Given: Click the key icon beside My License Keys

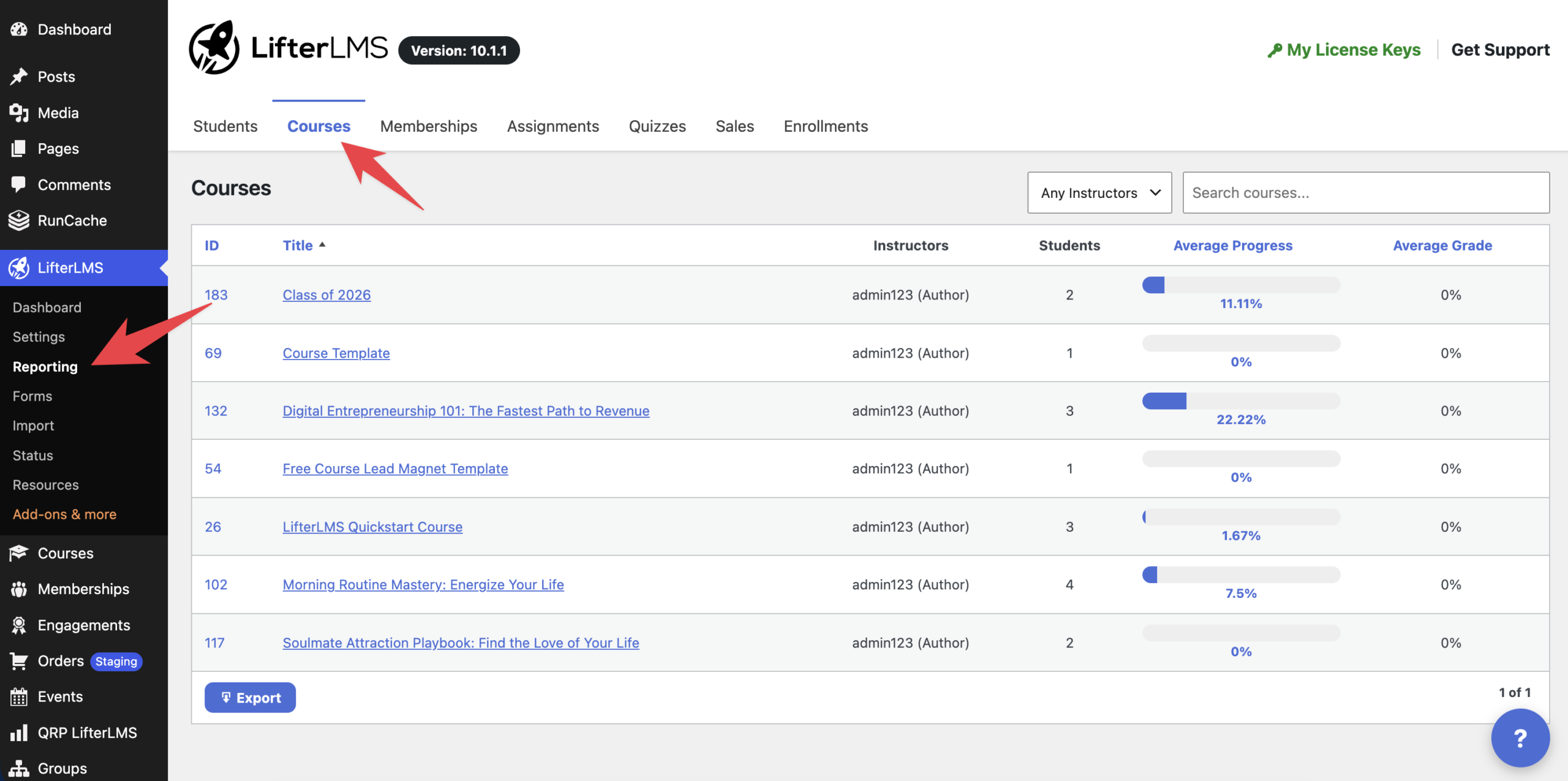Looking at the screenshot, I should [x=1275, y=50].
